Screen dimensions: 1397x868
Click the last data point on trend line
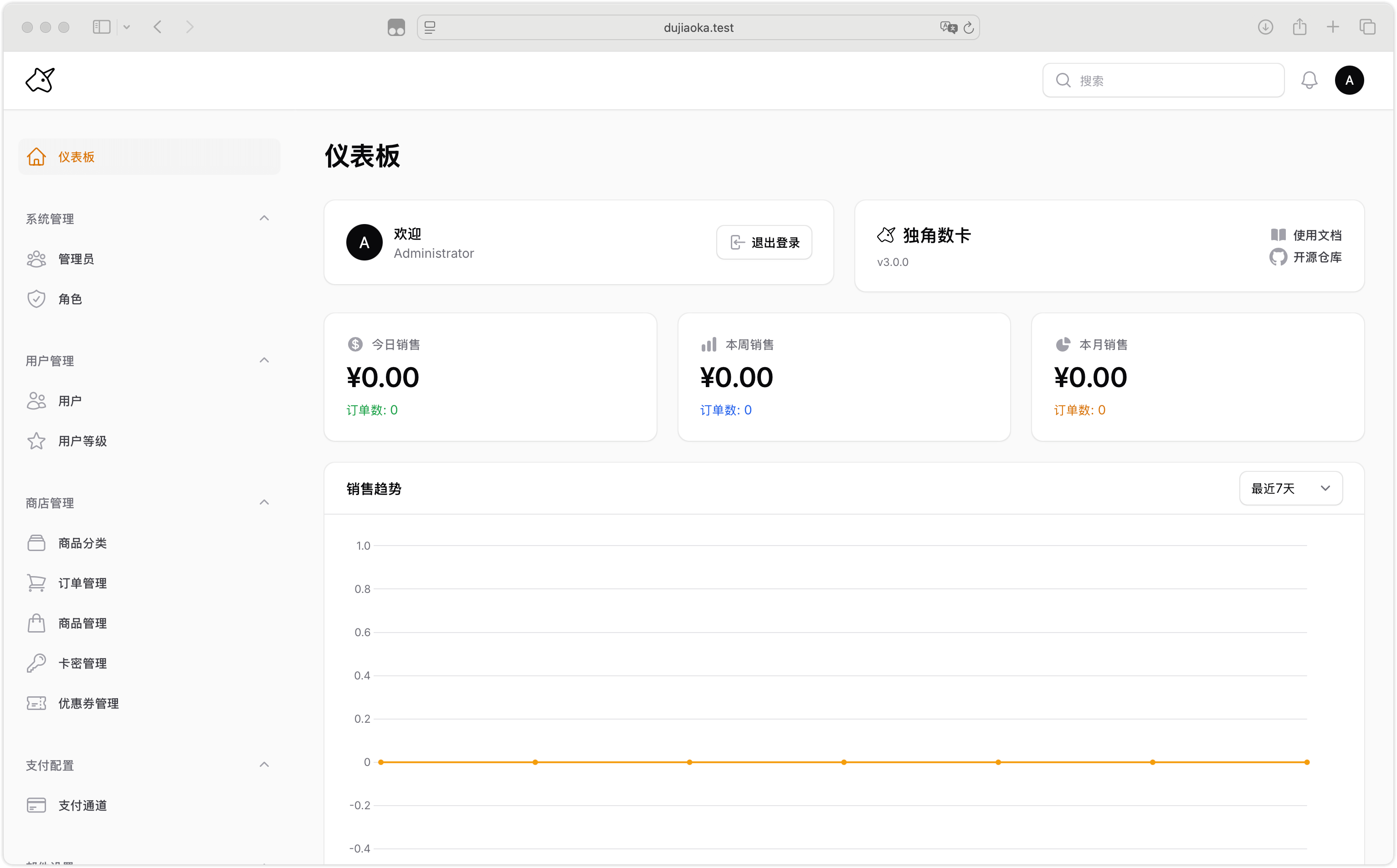click(x=1306, y=762)
